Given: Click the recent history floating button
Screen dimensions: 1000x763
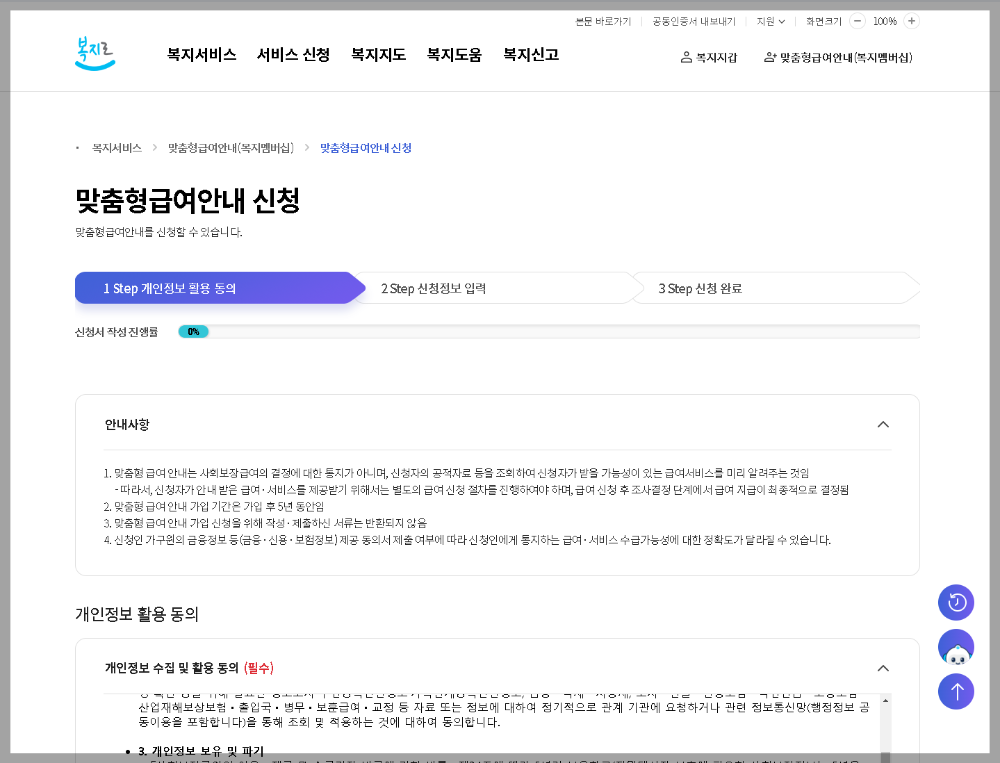Looking at the screenshot, I should tap(956, 602).
